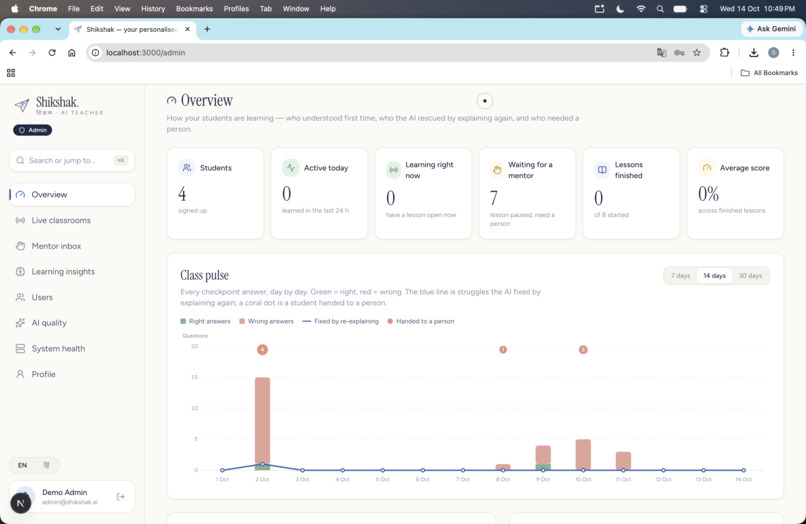
Task: Click the Overview gauge icon in sidebar
Action: click(x=20, y=194)
